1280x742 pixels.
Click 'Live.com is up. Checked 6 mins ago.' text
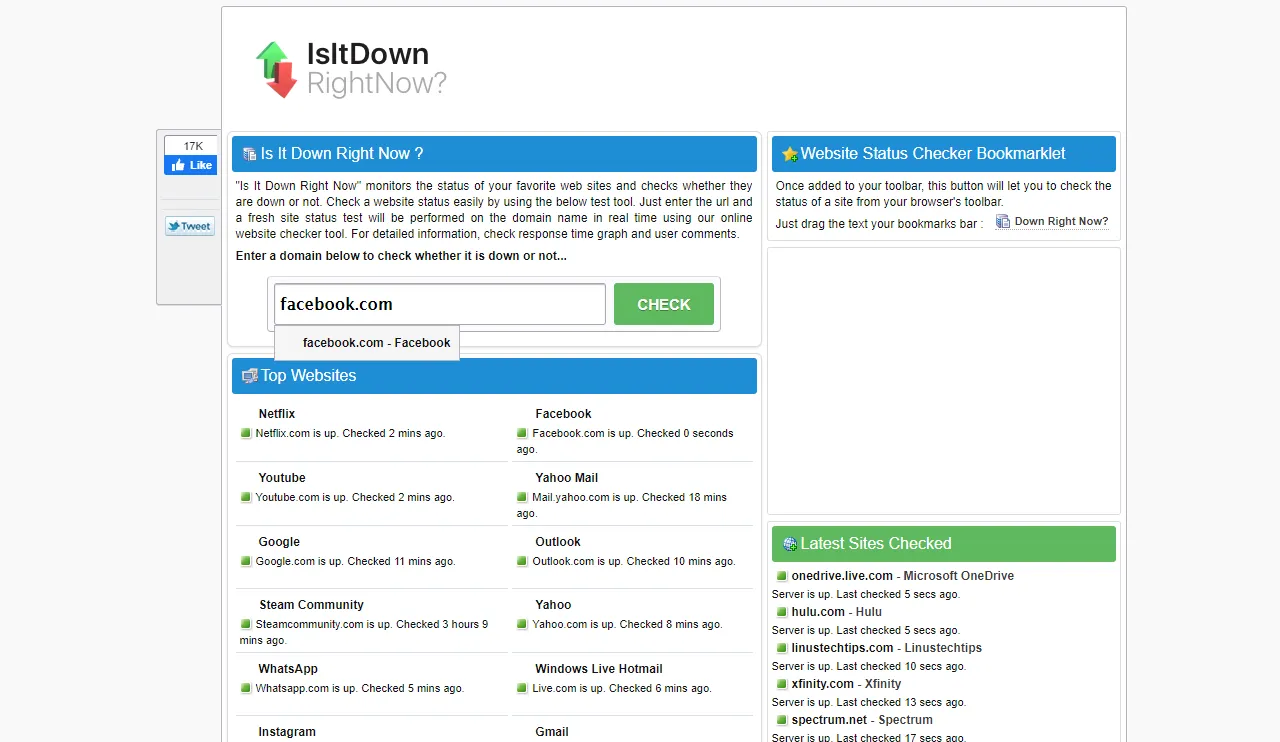[x=622, y=688]
